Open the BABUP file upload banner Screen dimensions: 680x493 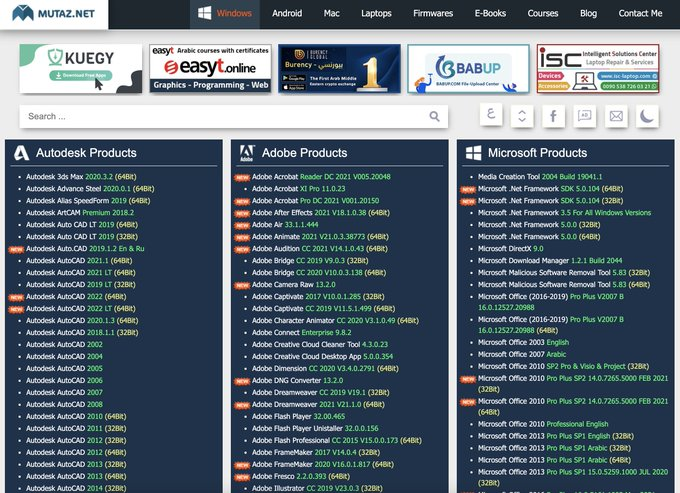(468, 69)
